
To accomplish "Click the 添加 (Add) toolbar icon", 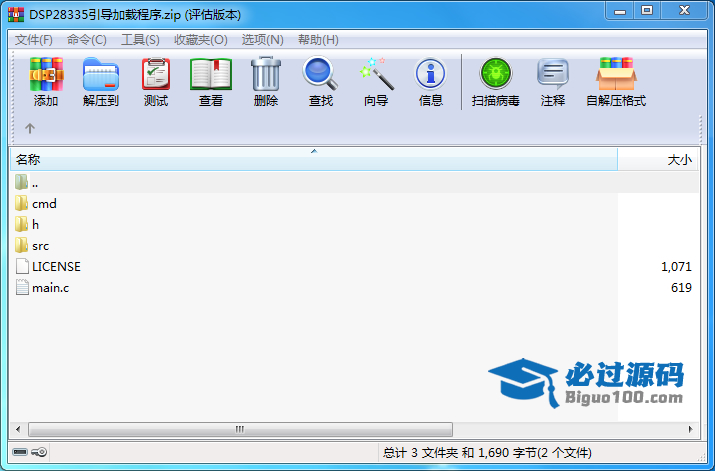I will click(x=46, y=74).
